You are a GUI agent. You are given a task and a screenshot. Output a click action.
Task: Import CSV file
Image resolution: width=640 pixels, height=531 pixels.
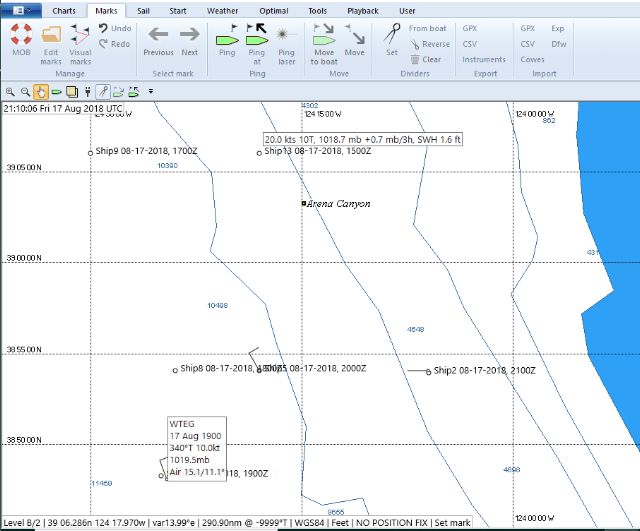(x=528, y=44)
